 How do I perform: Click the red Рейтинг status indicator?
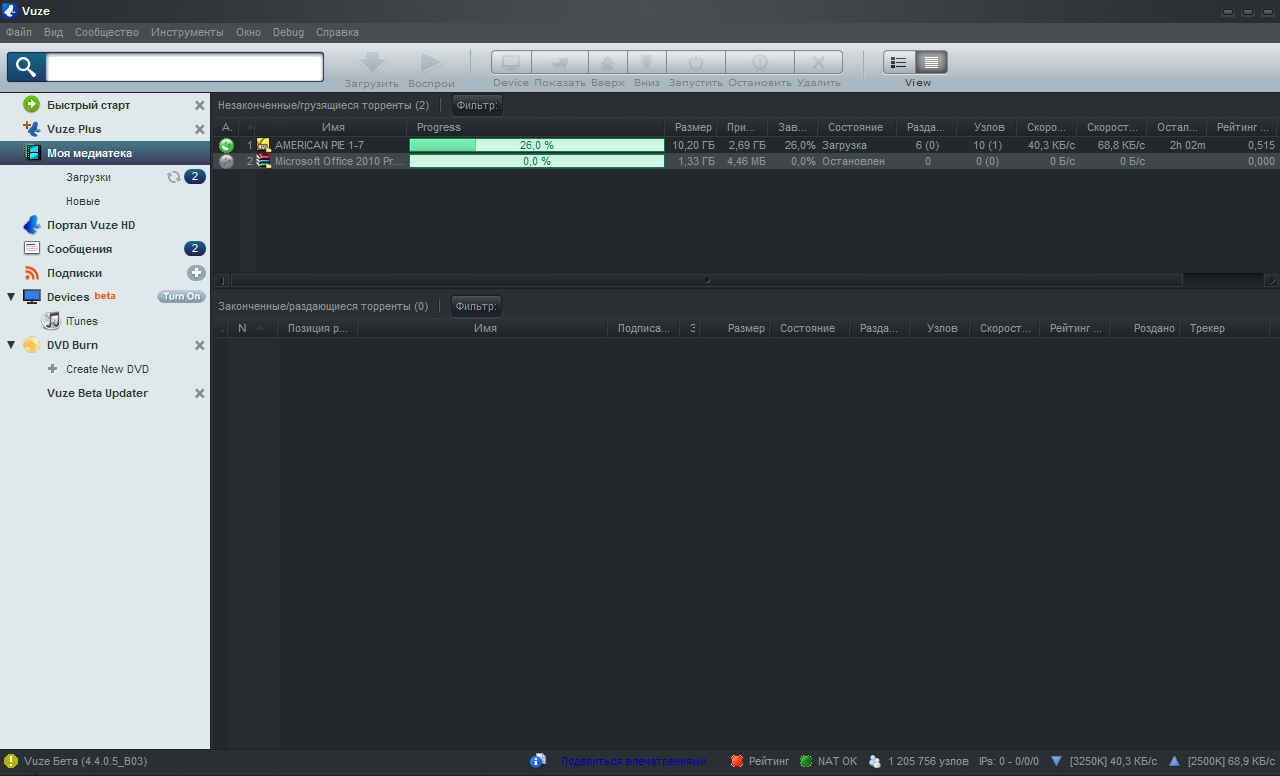(x=738, y=761)
